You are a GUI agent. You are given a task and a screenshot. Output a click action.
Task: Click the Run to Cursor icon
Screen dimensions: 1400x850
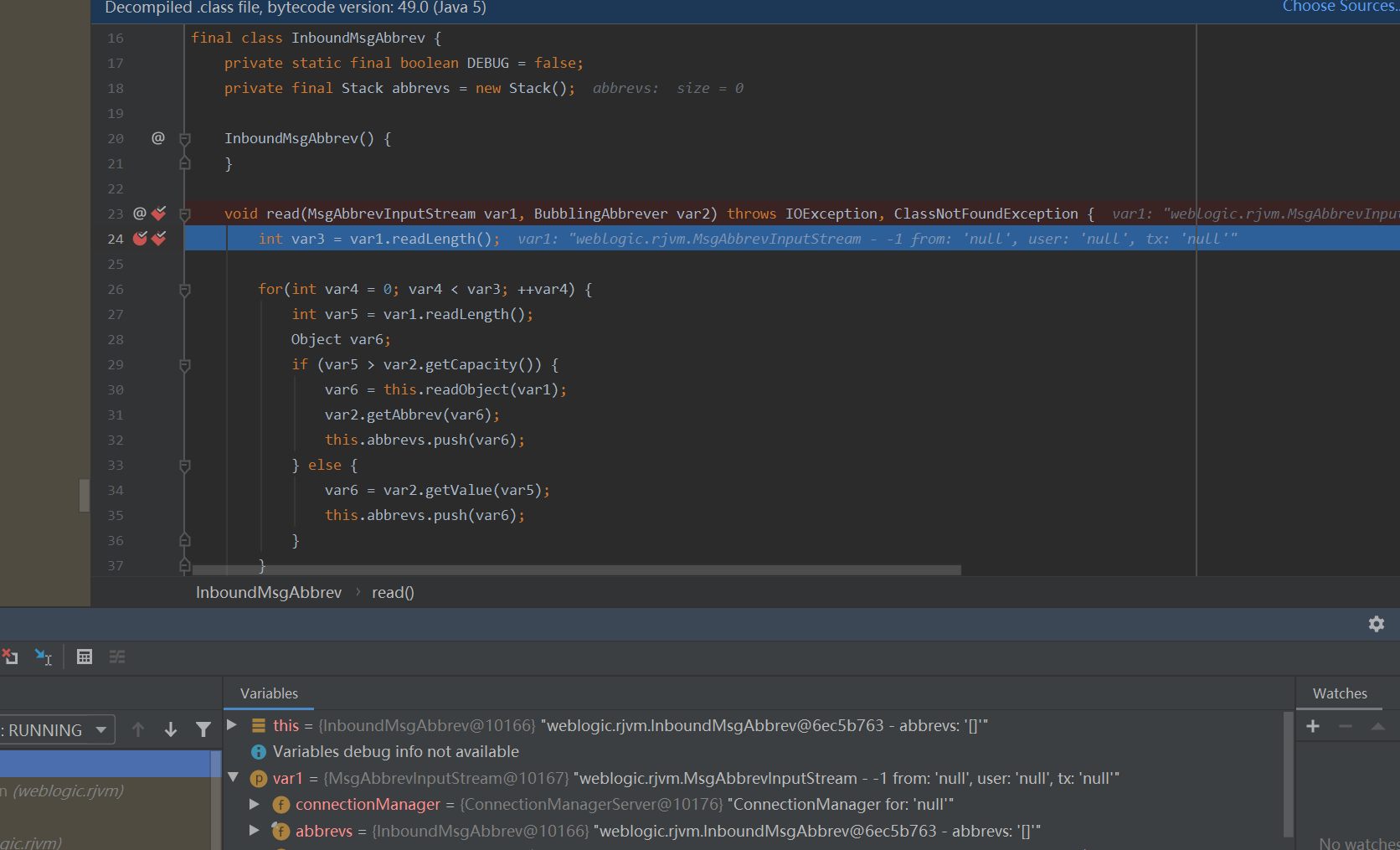(x=44, y=657)
